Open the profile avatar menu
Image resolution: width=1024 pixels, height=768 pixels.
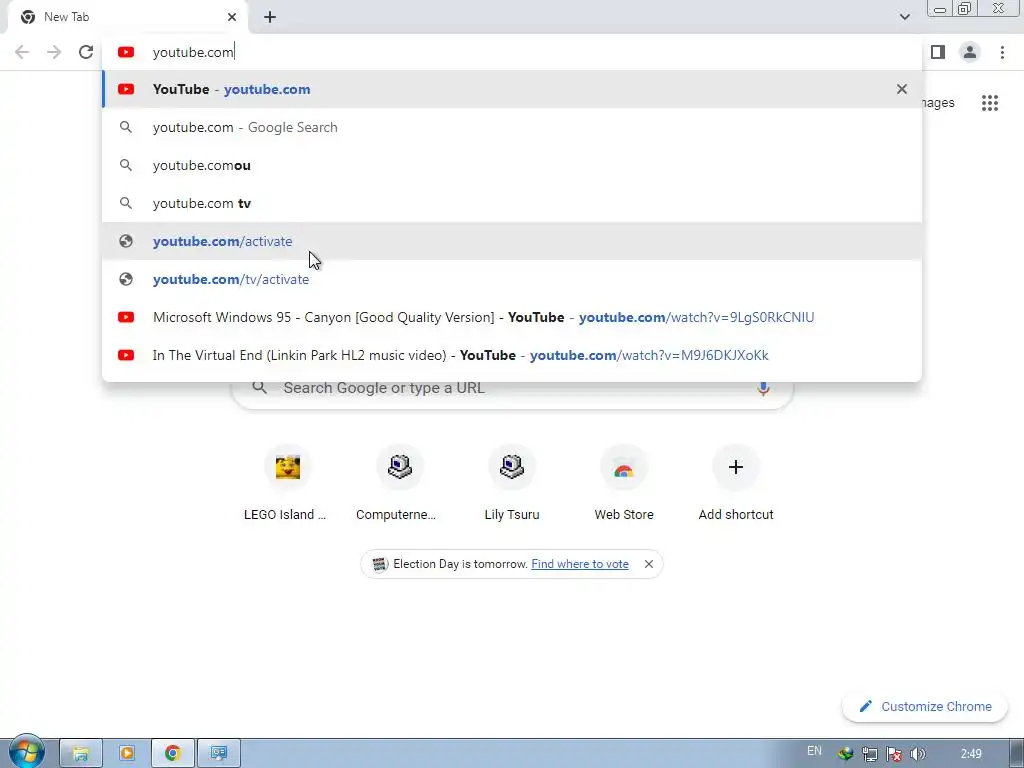[970, 52]
